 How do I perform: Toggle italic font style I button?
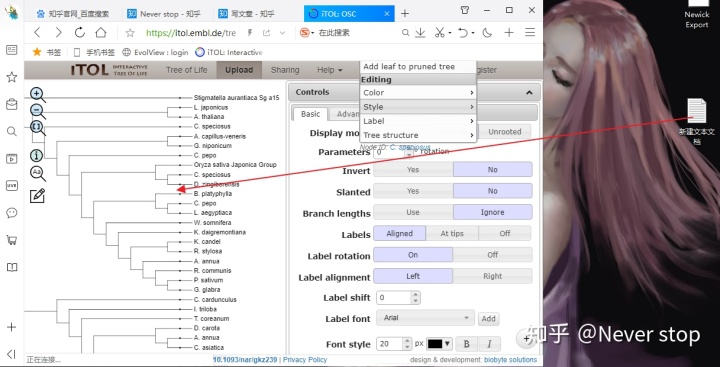click(489, 344)
